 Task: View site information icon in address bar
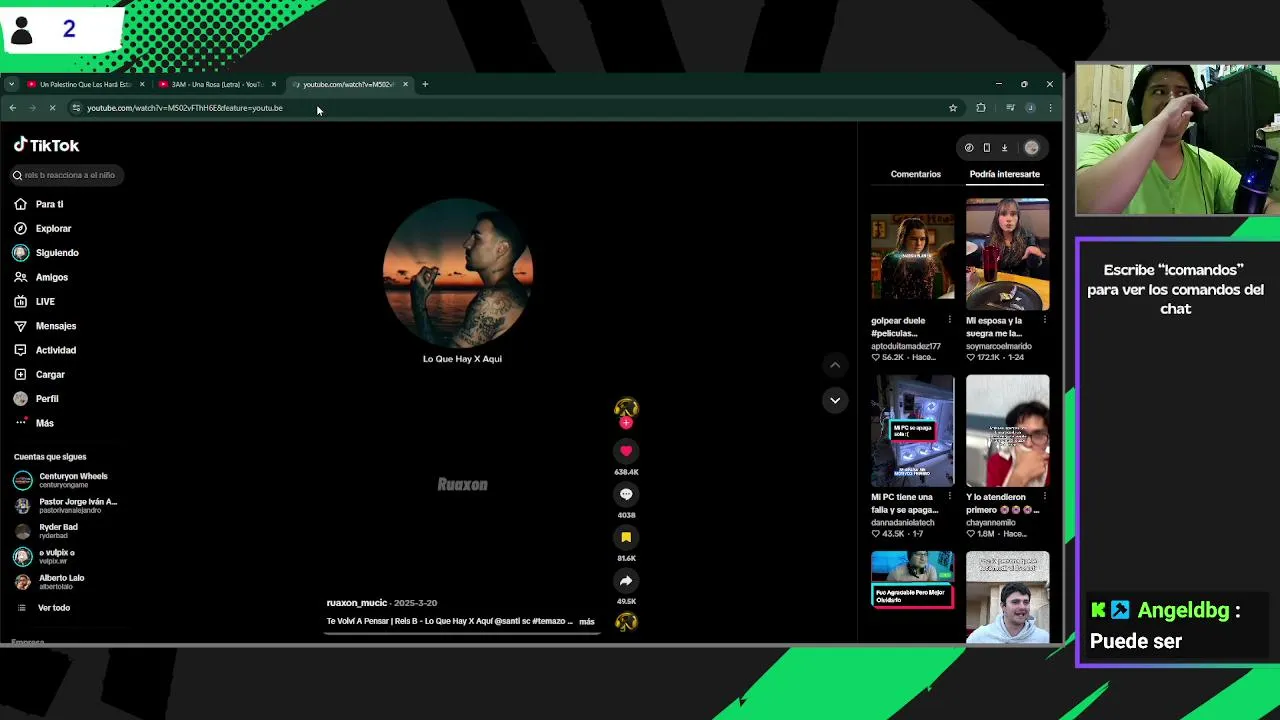coord(76,108)
